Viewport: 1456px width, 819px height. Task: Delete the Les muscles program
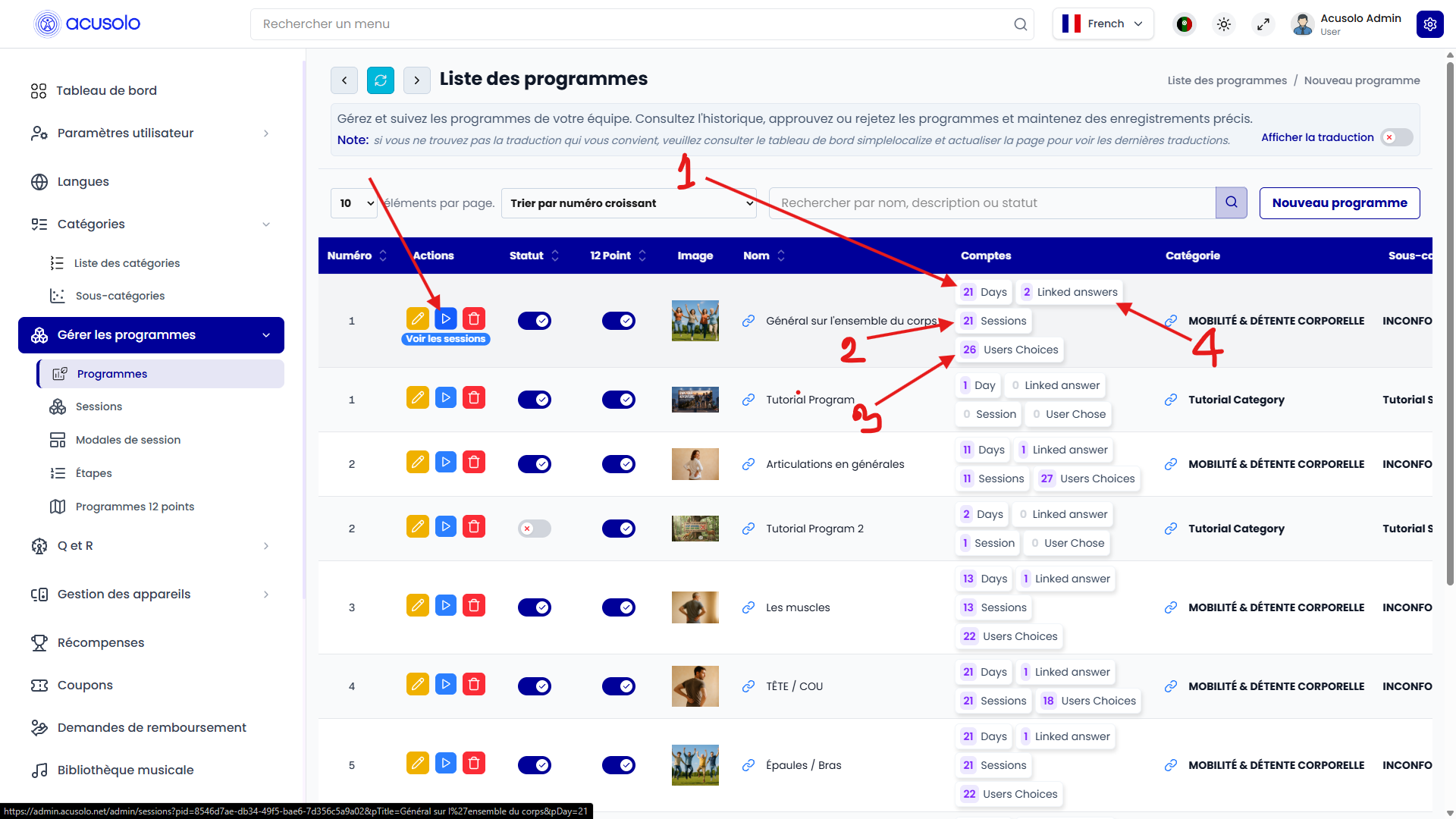[x=474, y=605]
